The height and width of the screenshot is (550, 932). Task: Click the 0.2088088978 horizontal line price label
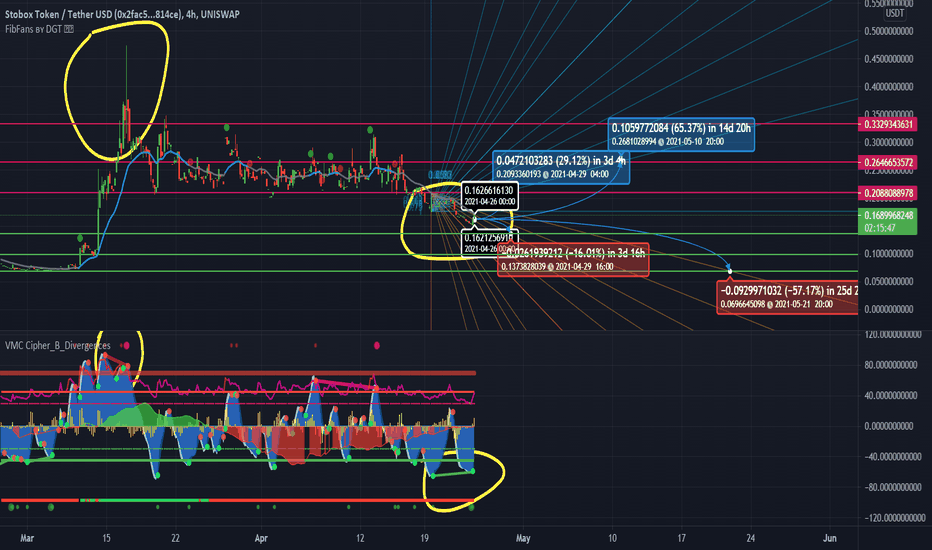888,193
